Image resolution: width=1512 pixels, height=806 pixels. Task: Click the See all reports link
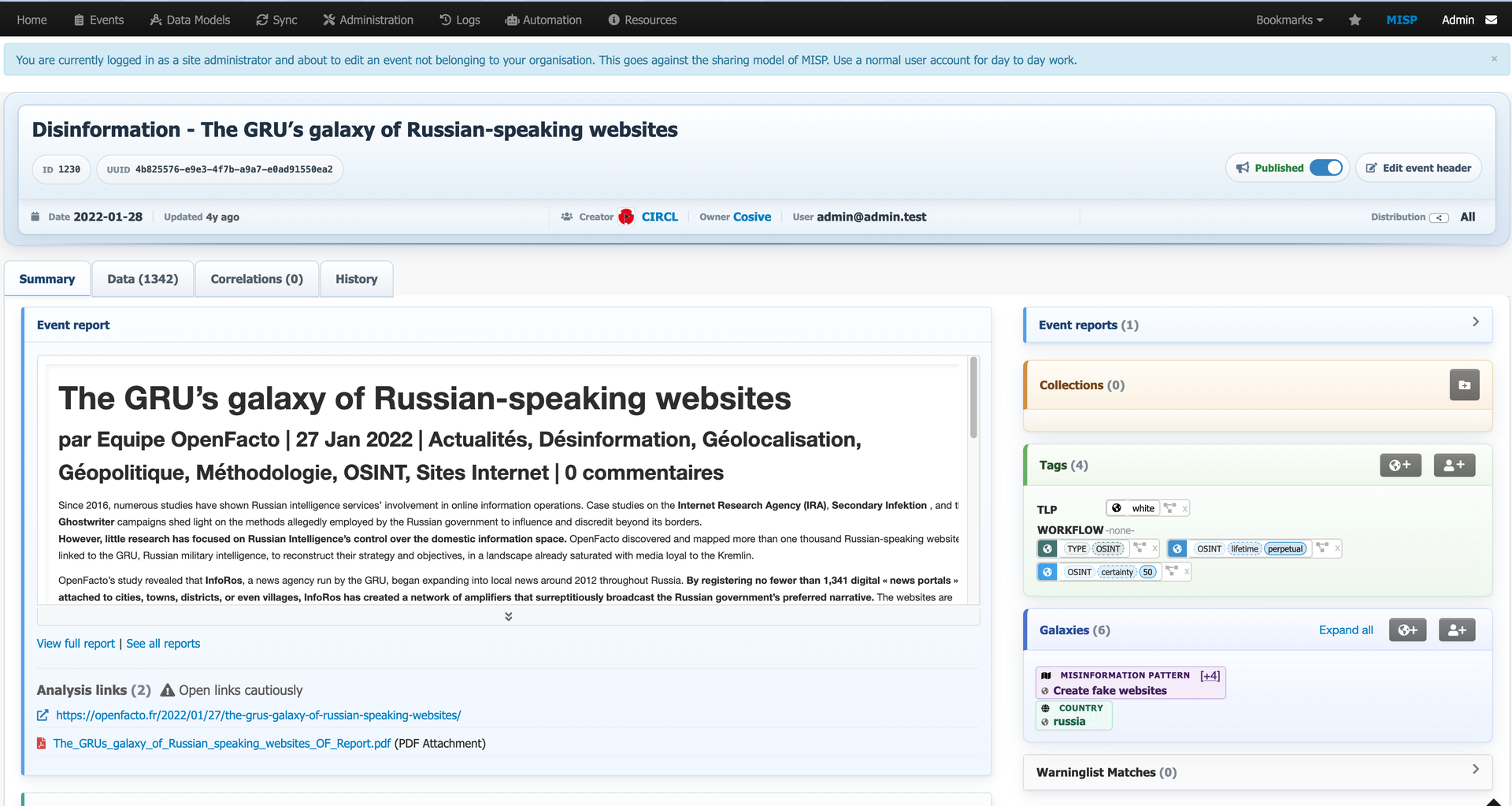click(x=163, y=644)
